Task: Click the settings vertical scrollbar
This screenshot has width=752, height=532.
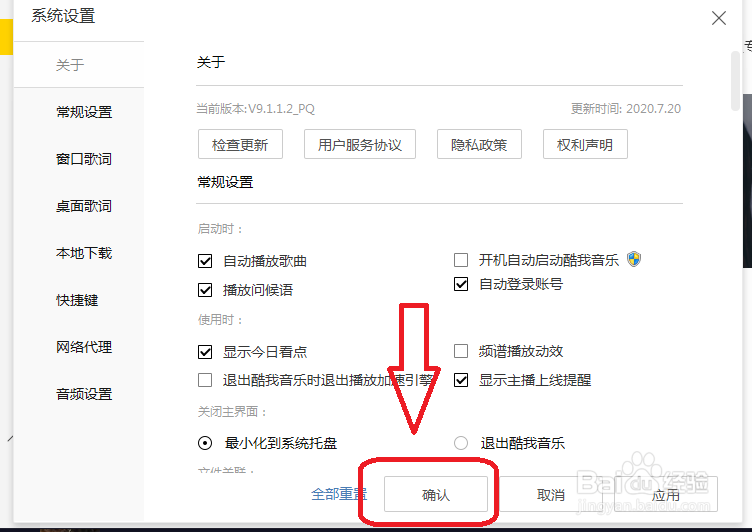Action: click(x=735, y=82)
